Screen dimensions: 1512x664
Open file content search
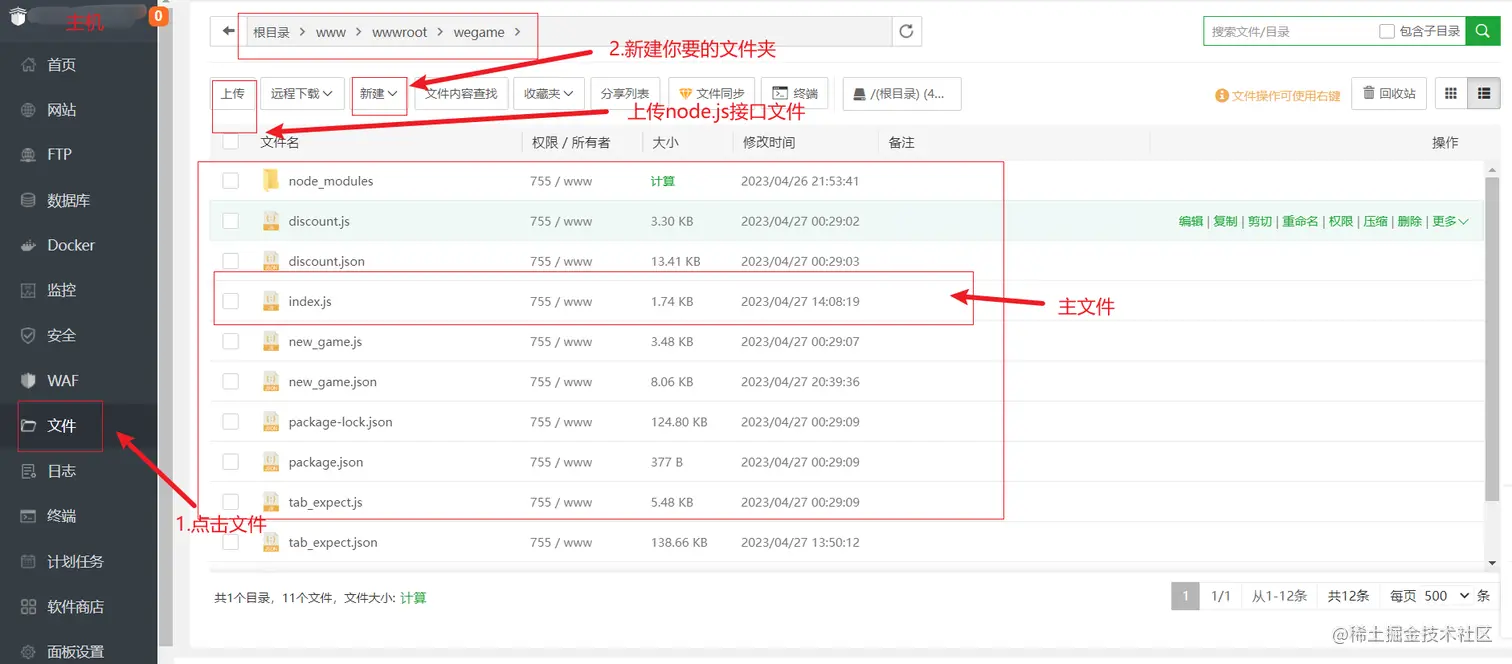(461, 94)
